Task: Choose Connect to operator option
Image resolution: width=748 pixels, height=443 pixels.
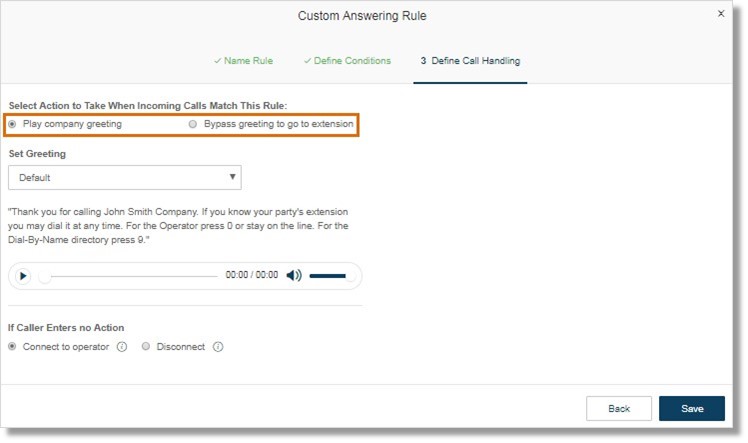Action: [x=12, y=347]
